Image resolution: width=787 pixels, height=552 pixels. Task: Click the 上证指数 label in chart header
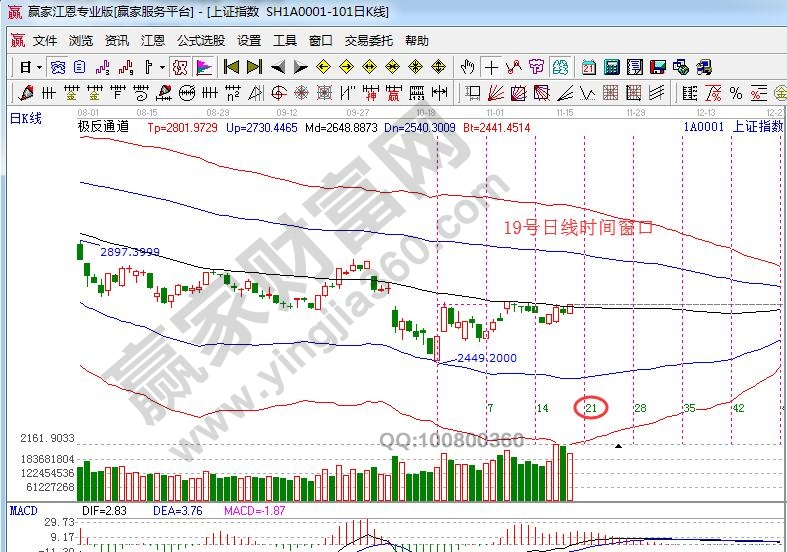point(757,127)
